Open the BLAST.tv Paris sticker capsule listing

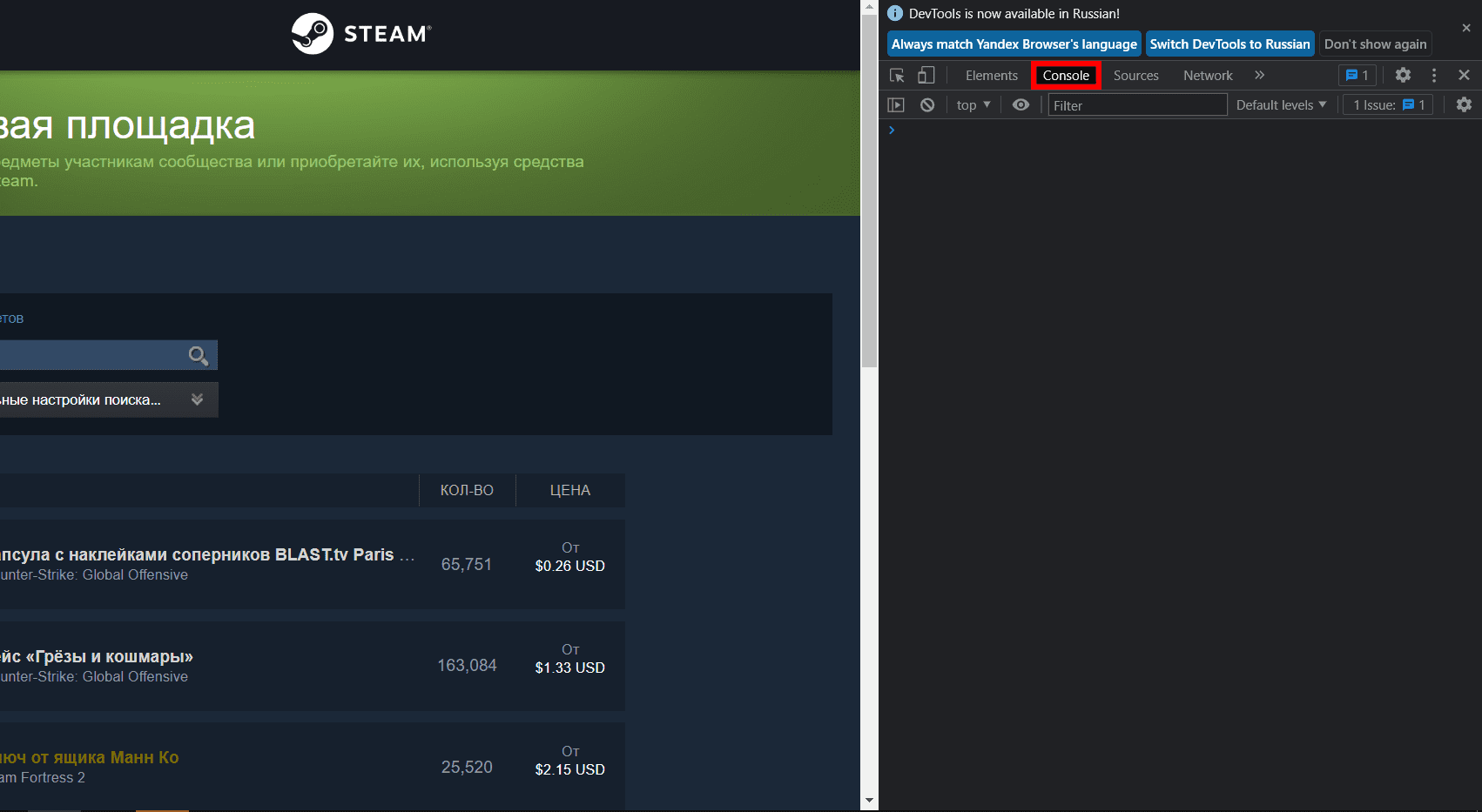click(207, 555)
